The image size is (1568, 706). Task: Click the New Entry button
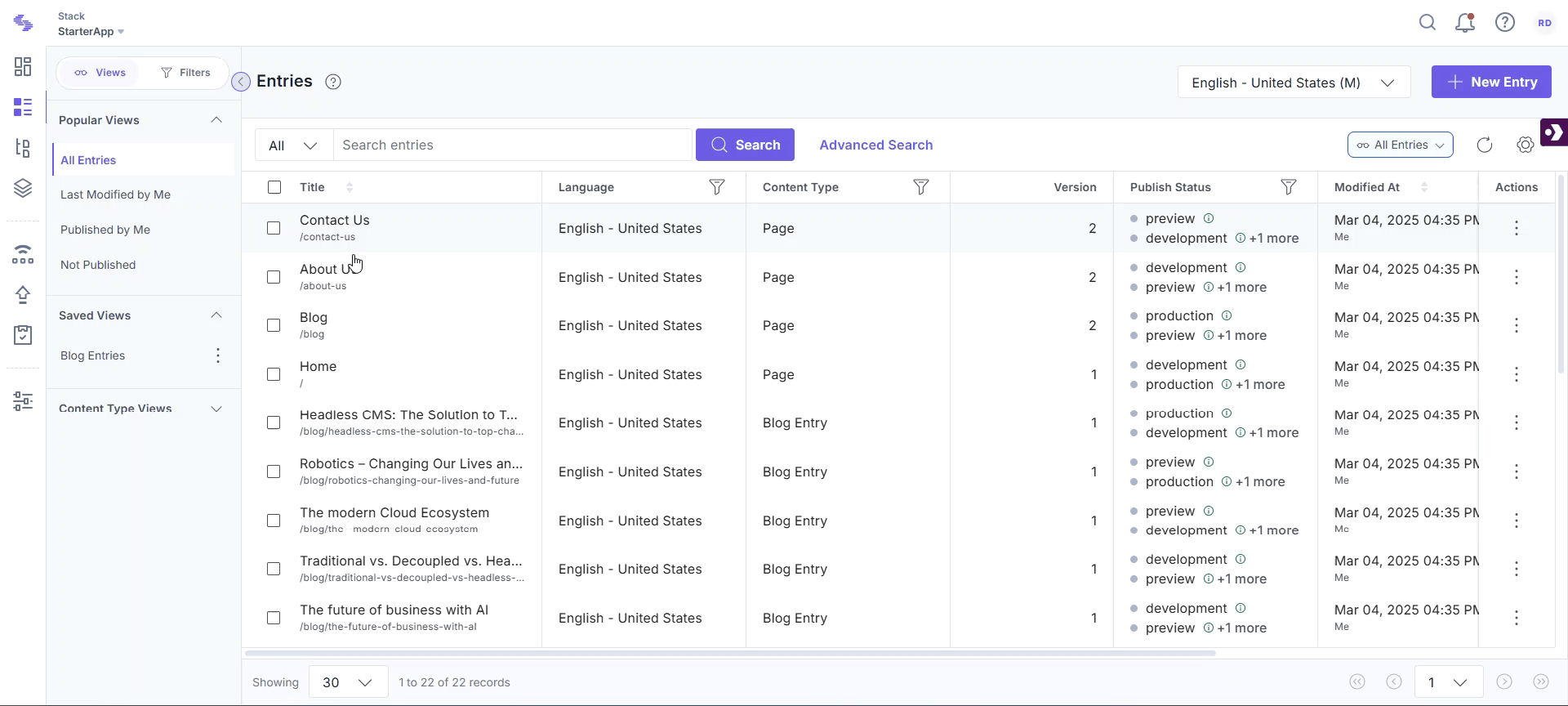point(1490,82)
